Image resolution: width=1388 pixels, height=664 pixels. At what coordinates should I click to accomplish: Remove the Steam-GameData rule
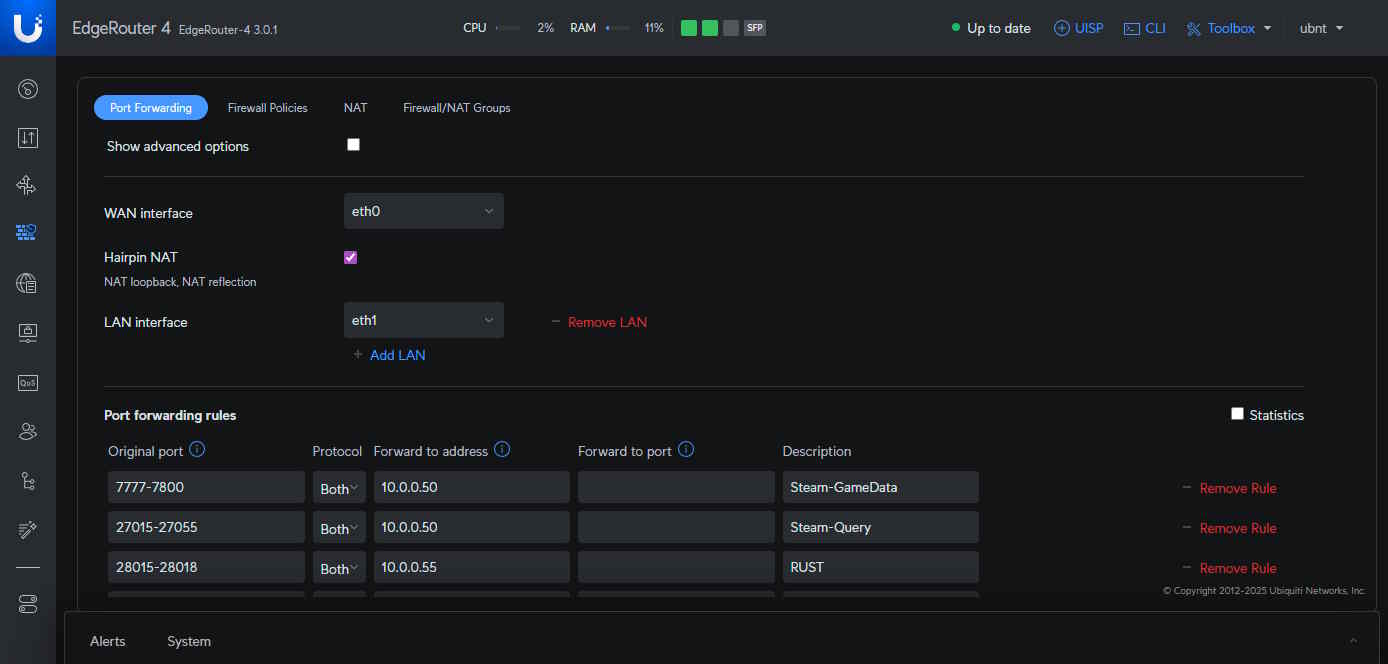pyautogui.click(x=1230, y=488)
